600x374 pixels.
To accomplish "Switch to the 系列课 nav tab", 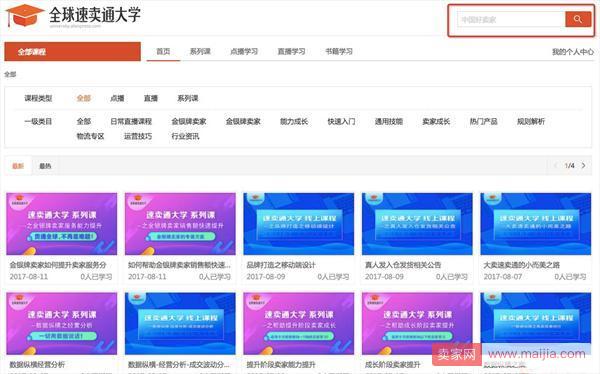I will pyautogui.click(x=200, y=51).
